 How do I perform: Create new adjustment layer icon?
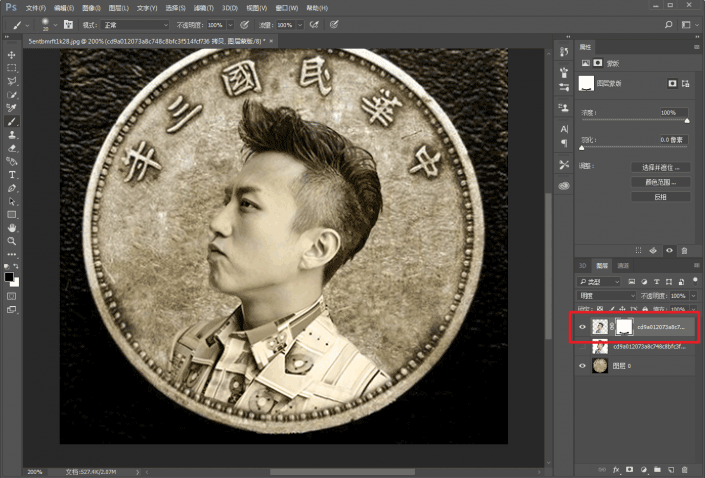tap(643, 469)
